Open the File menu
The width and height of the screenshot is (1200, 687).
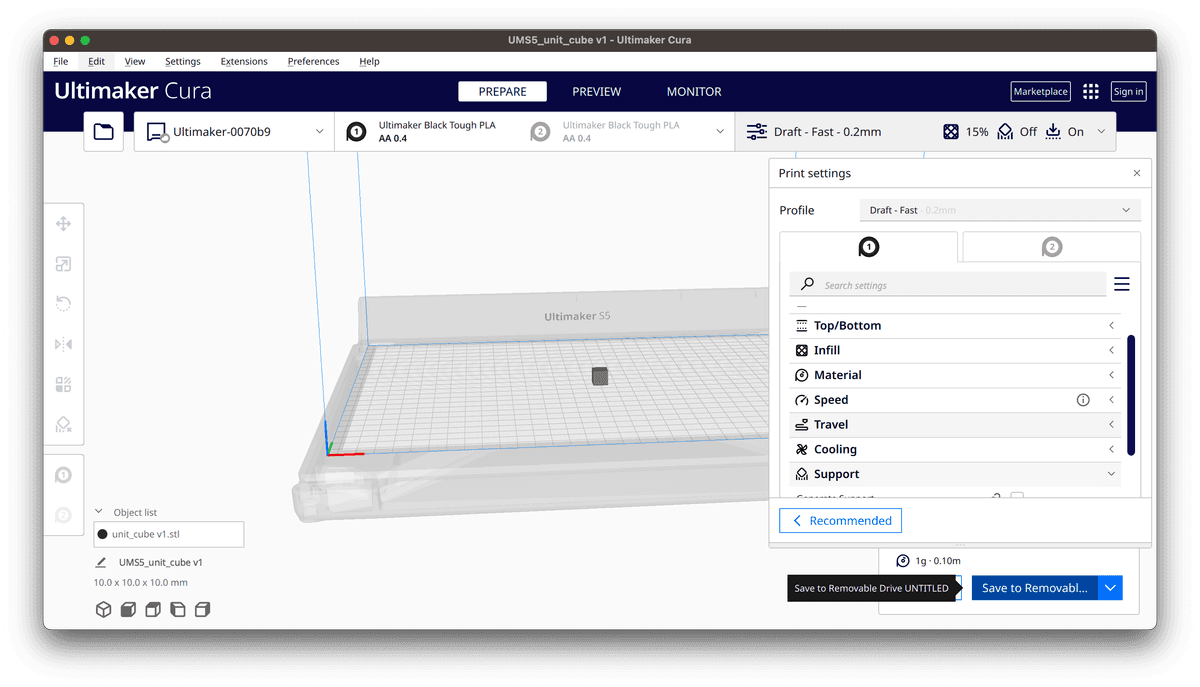61,61
